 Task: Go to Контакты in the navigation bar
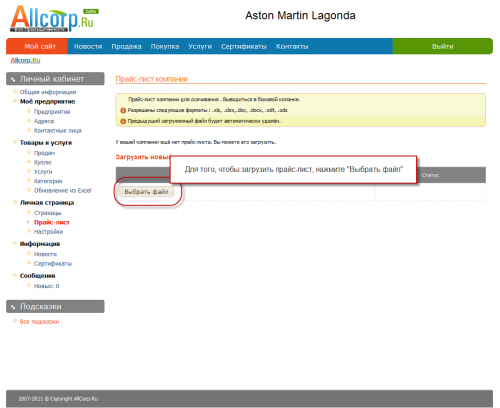292,46
